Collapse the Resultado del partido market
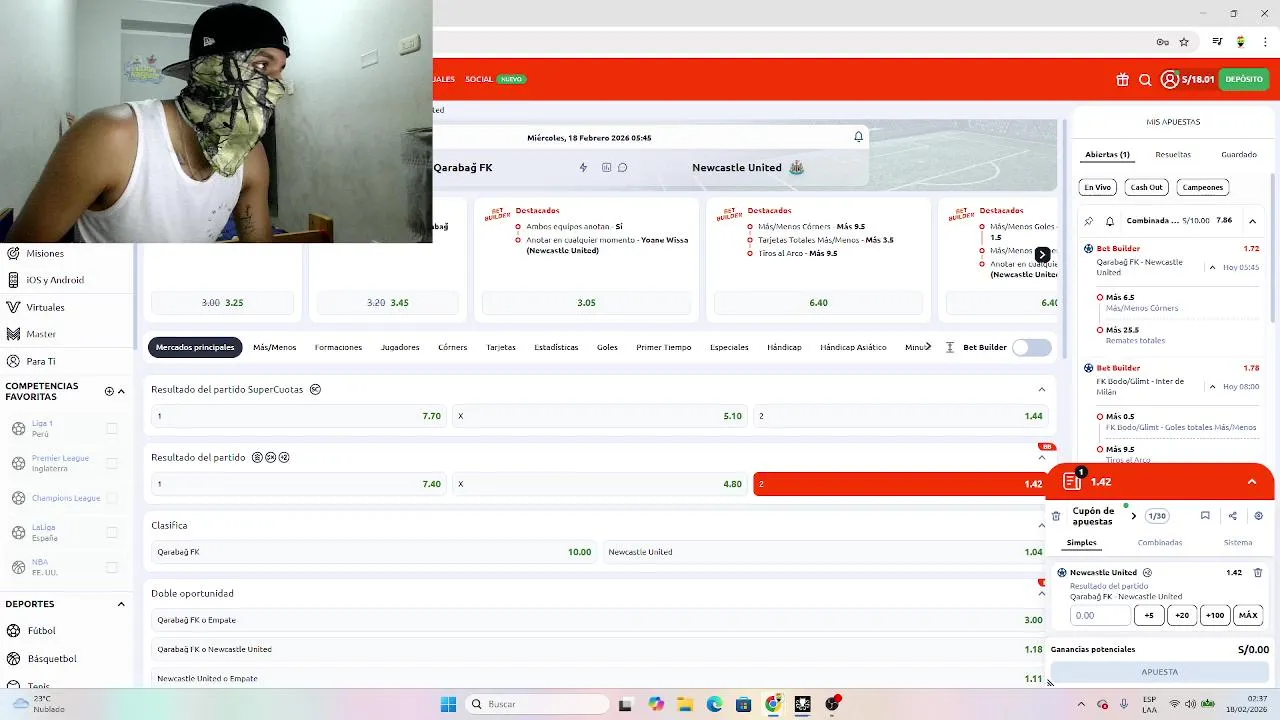This screenshot has height=720, width=1280. [x=1041, y=457]
